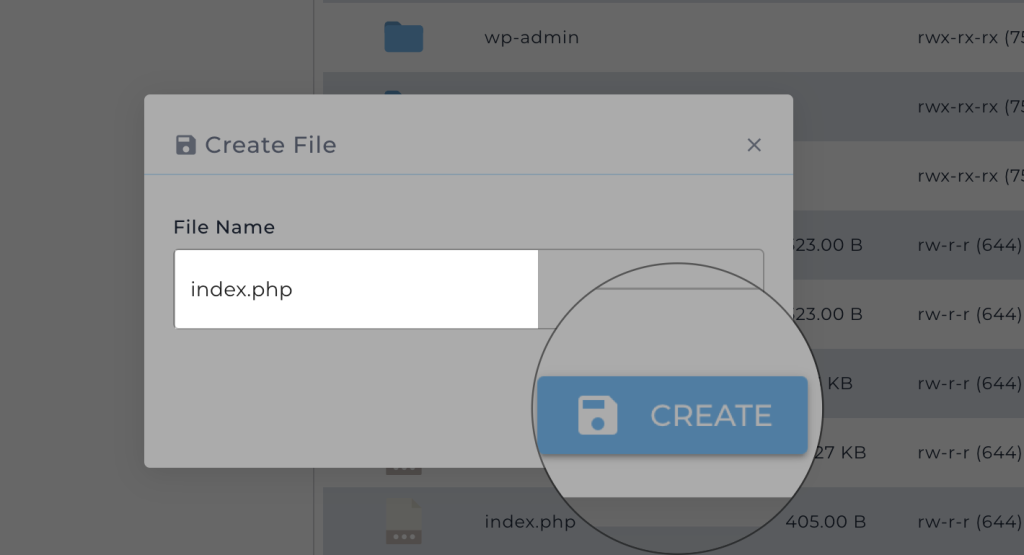The image size is (1024, 555).
Task: Open index.php from the file list
Action: pyautogui.click(x=530, y=521)
